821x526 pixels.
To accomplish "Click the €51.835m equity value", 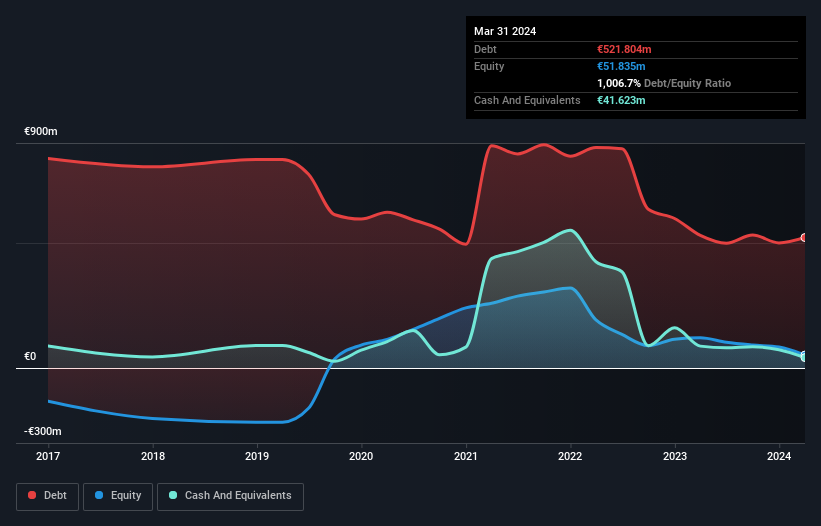I will pos(621,66).
